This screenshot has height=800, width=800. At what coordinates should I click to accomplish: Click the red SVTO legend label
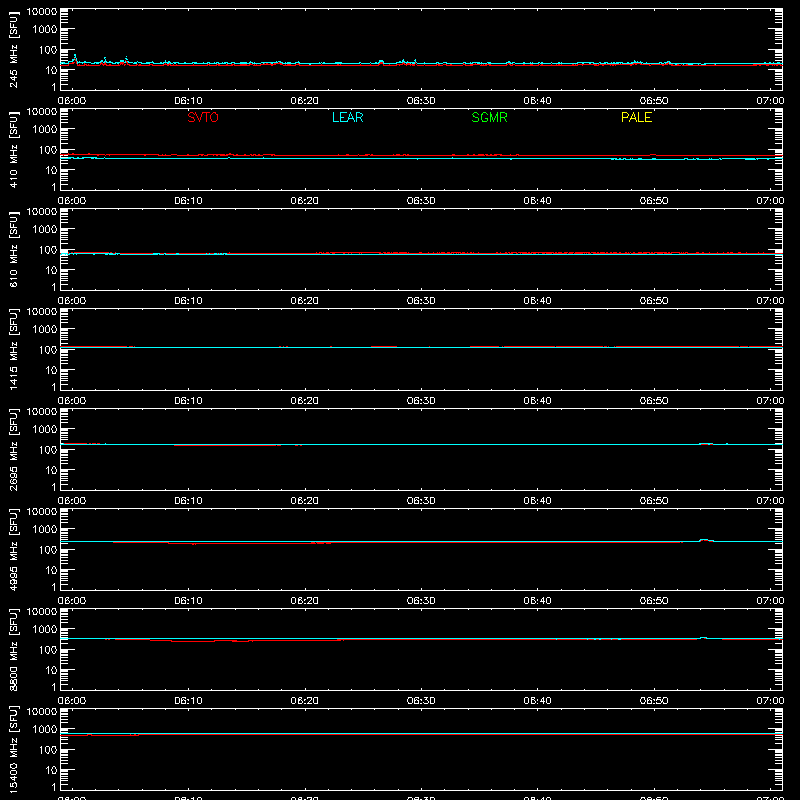(203, 117)
